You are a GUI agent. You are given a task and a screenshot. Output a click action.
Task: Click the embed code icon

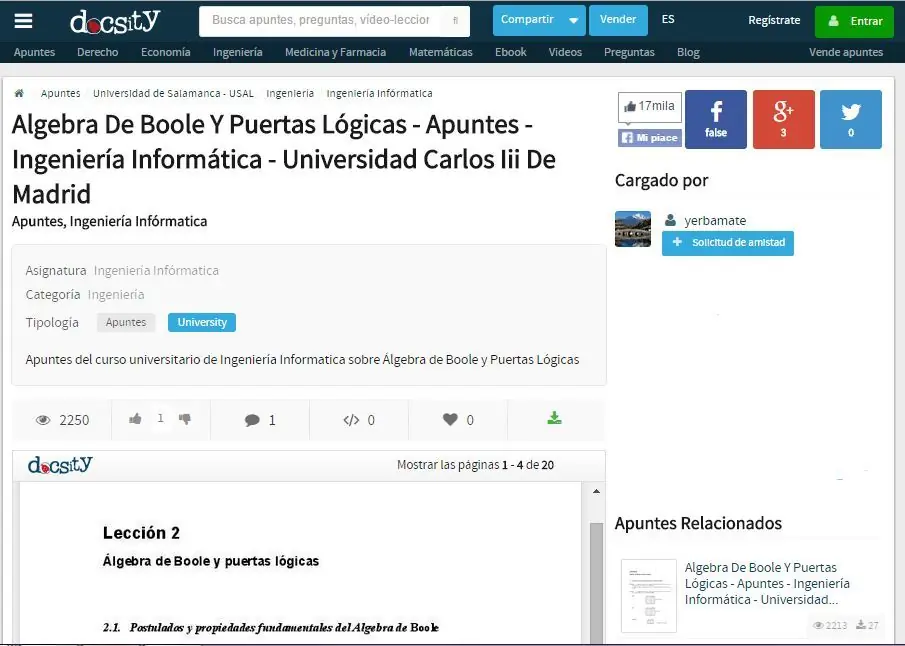click(x=351, y=420)
